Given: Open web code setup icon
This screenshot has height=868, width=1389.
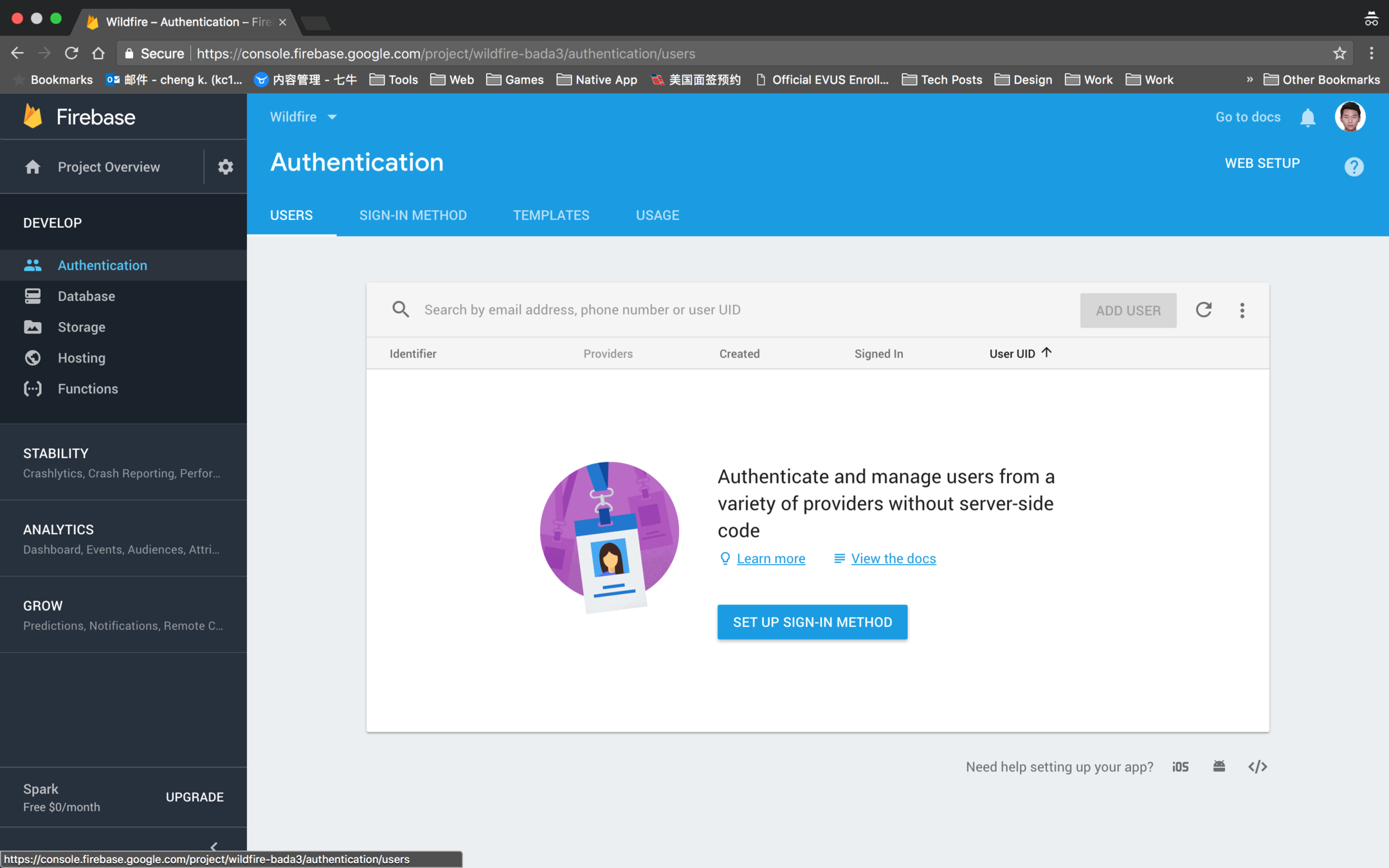Looking at the screenshot, I should 1257,766.
